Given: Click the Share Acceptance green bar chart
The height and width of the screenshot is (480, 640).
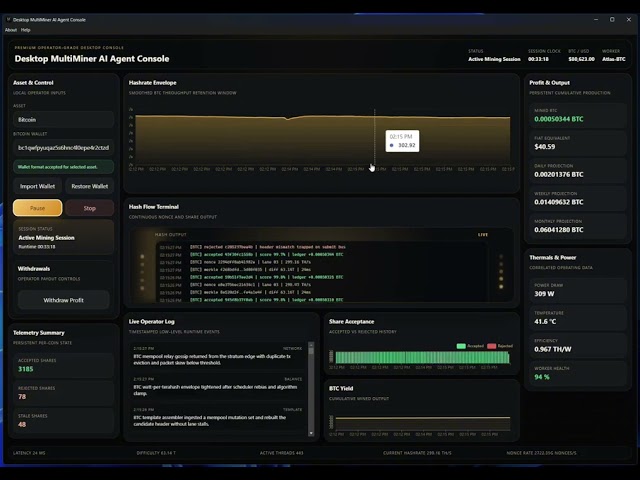Looking at the screenshot, I should (x=422, y=357).
